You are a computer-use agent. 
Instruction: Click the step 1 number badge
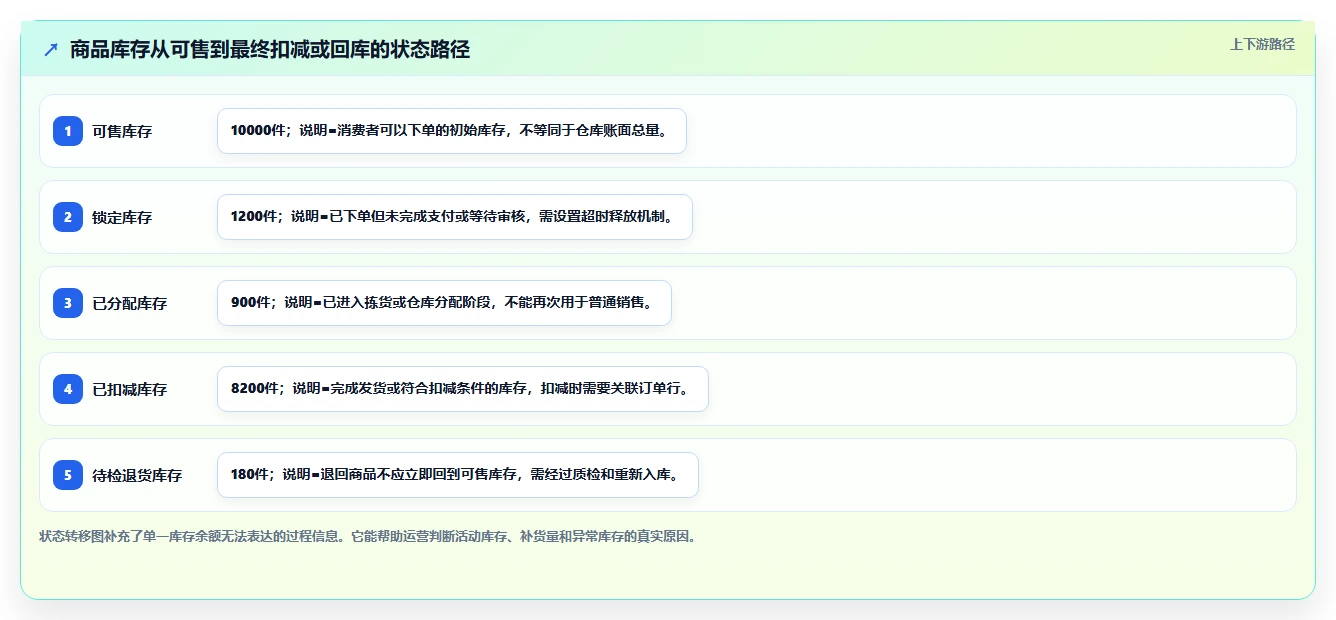coord(68,131)
